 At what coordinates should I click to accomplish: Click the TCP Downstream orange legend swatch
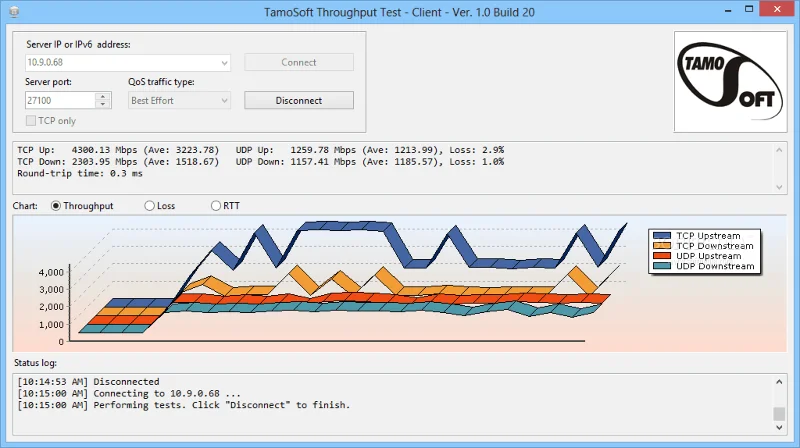point(662,245)
